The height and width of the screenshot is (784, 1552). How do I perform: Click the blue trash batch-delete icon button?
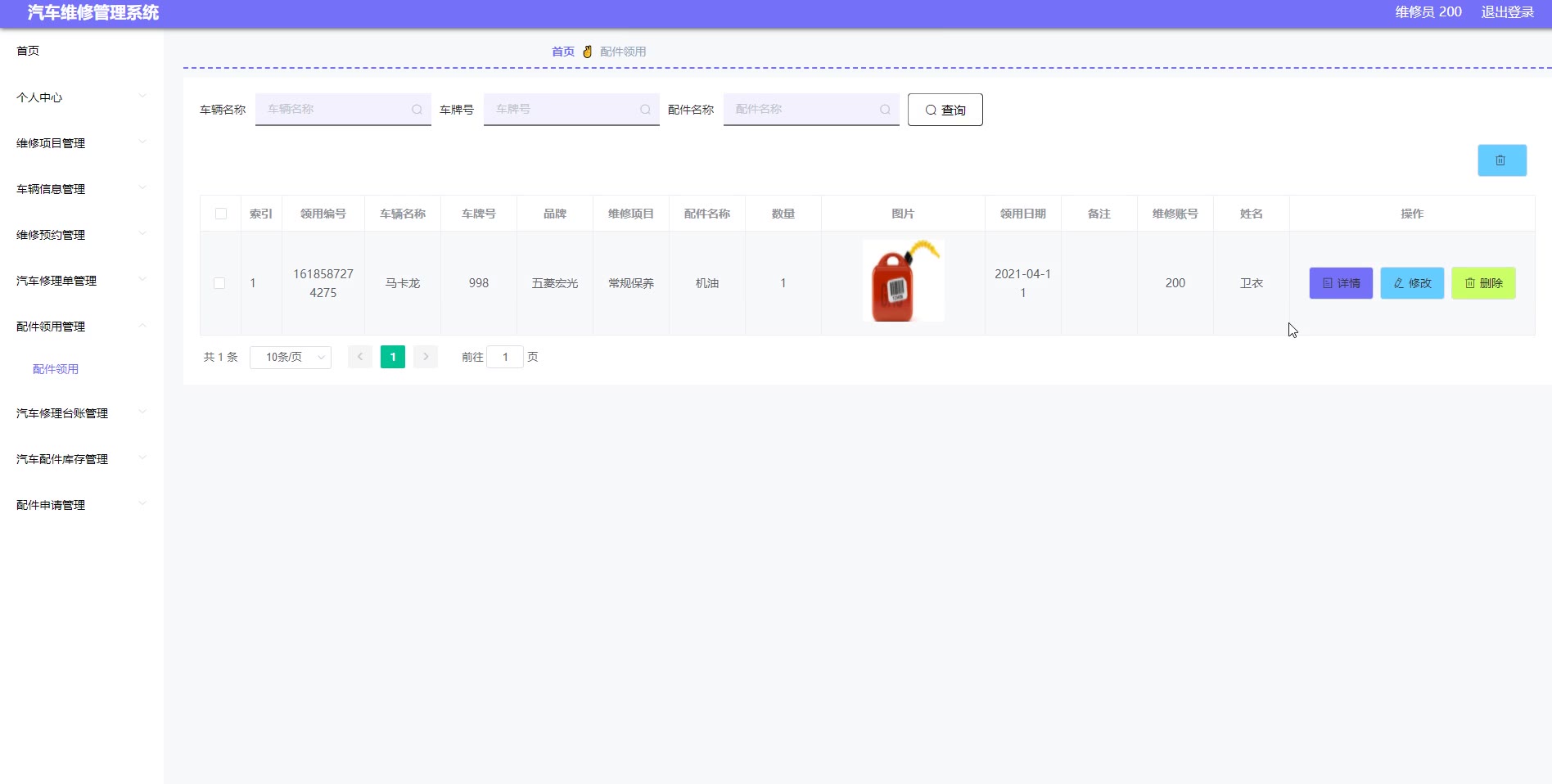pos(1501,160)
